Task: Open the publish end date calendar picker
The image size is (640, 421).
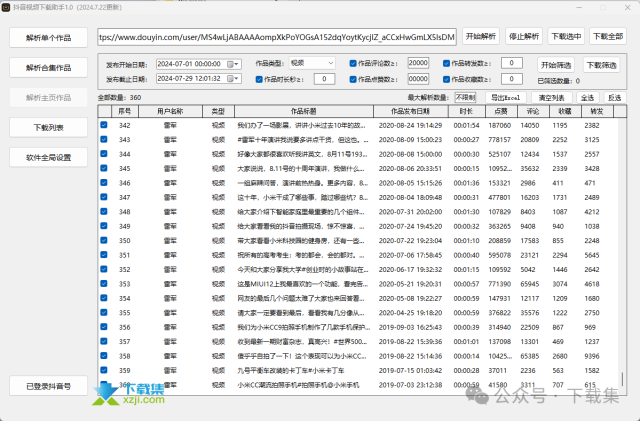Action: click(x=233, y=78)
